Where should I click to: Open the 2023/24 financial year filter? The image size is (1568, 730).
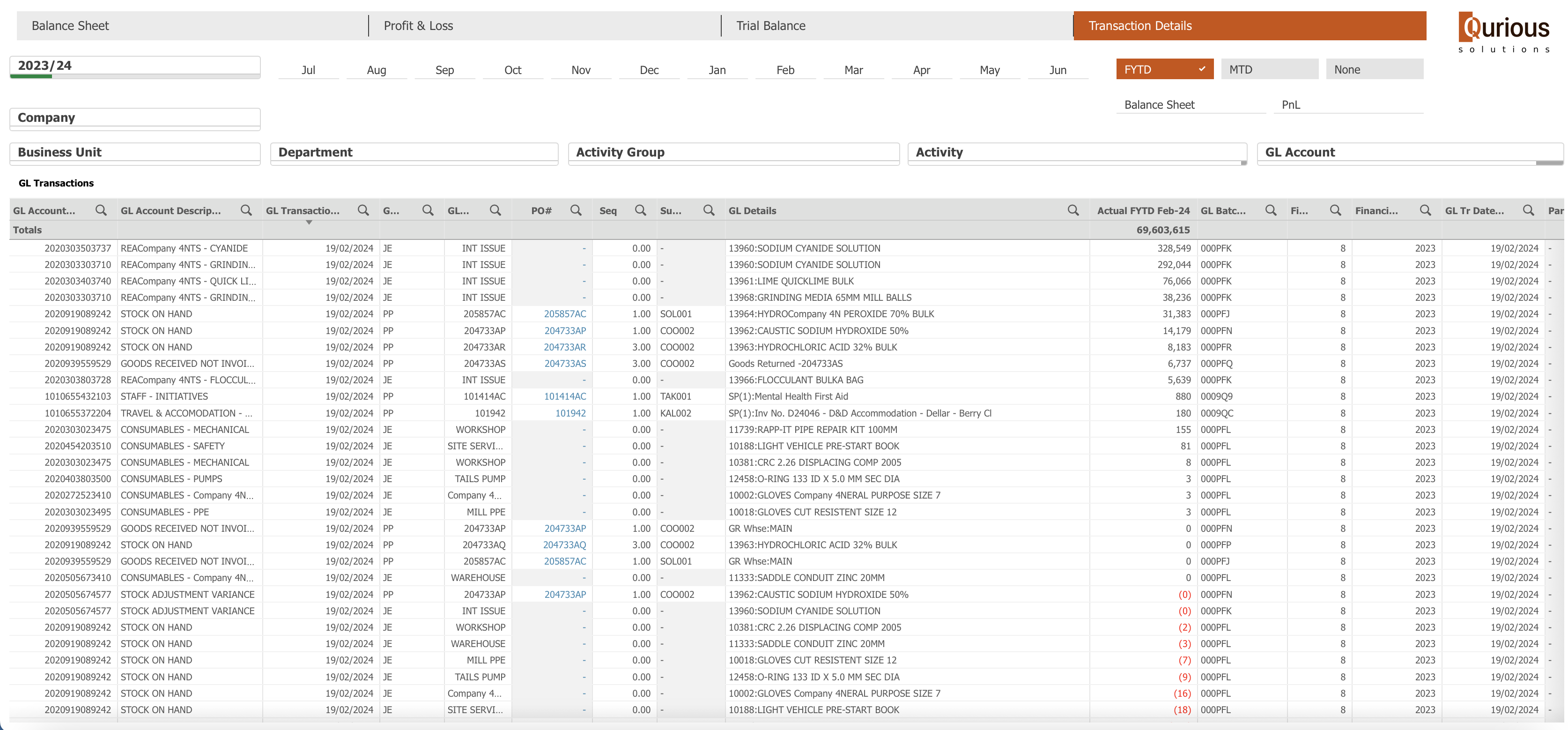point(135,67)
